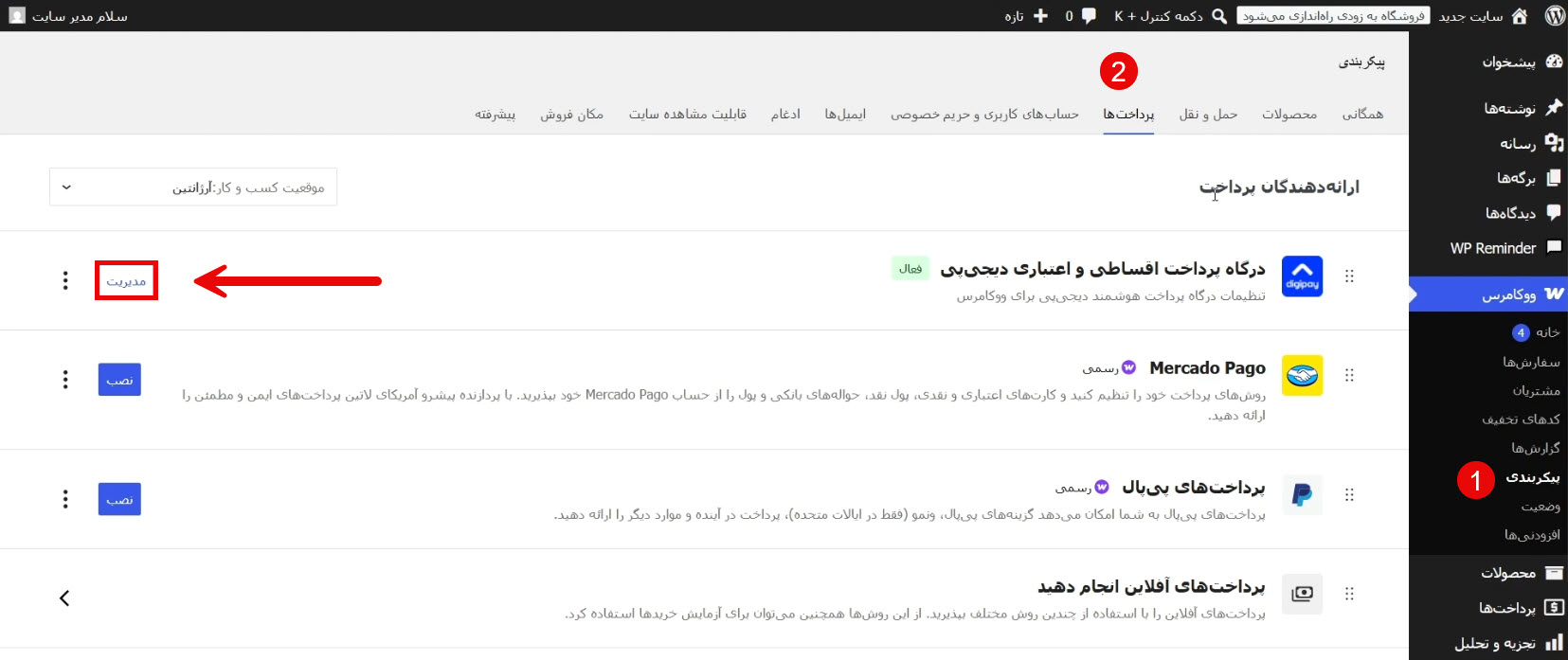This screenshot has width=1568, height=660.
Task: Click the plus icon for new content
Action: [1040, 15]
